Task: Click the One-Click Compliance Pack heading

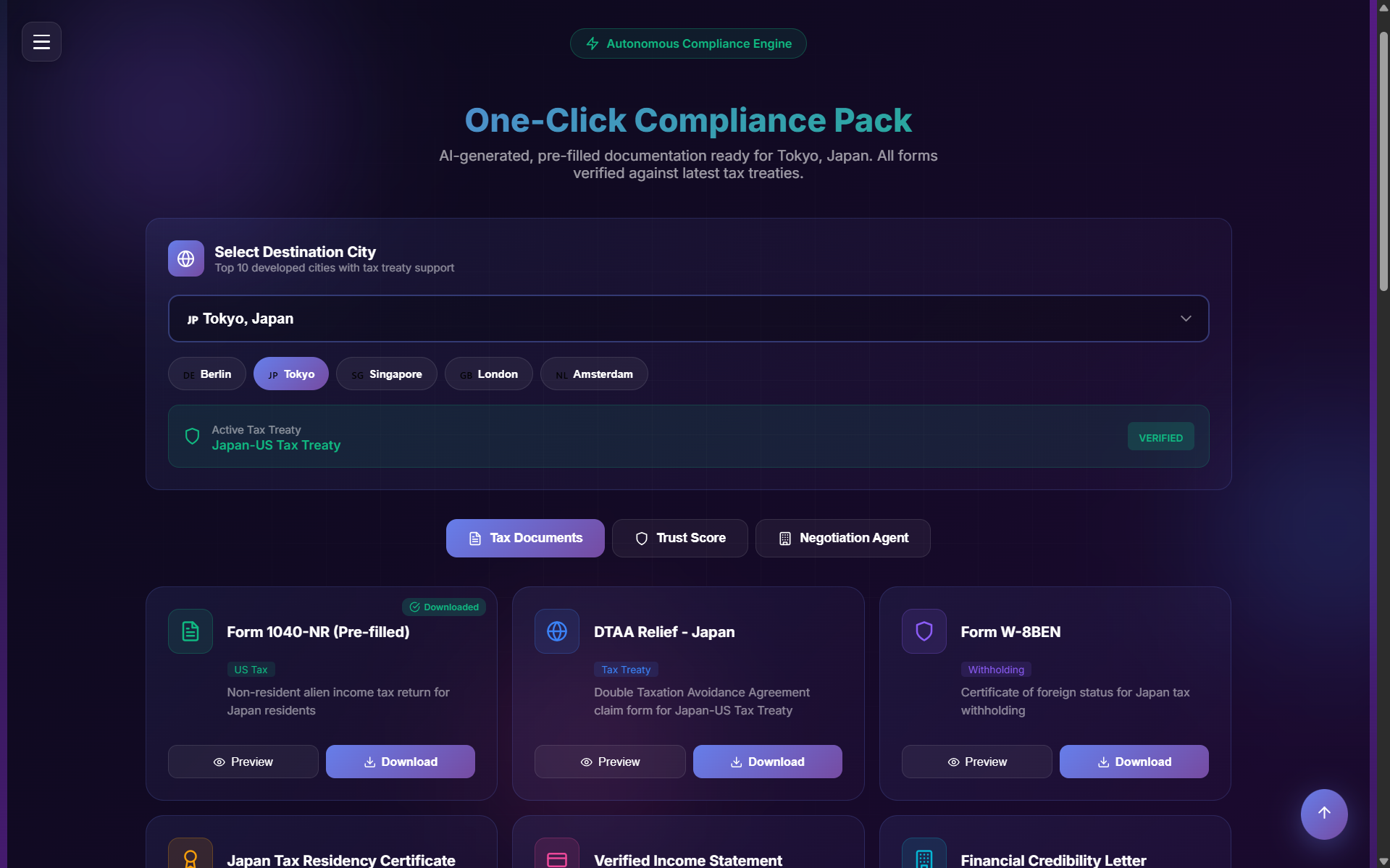Action: 688,120
